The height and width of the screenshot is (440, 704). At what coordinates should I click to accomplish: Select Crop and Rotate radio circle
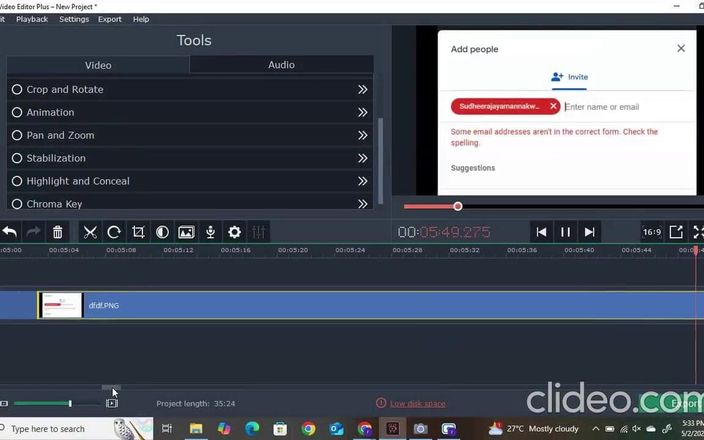pyautogui.click(x=17, y=89)
